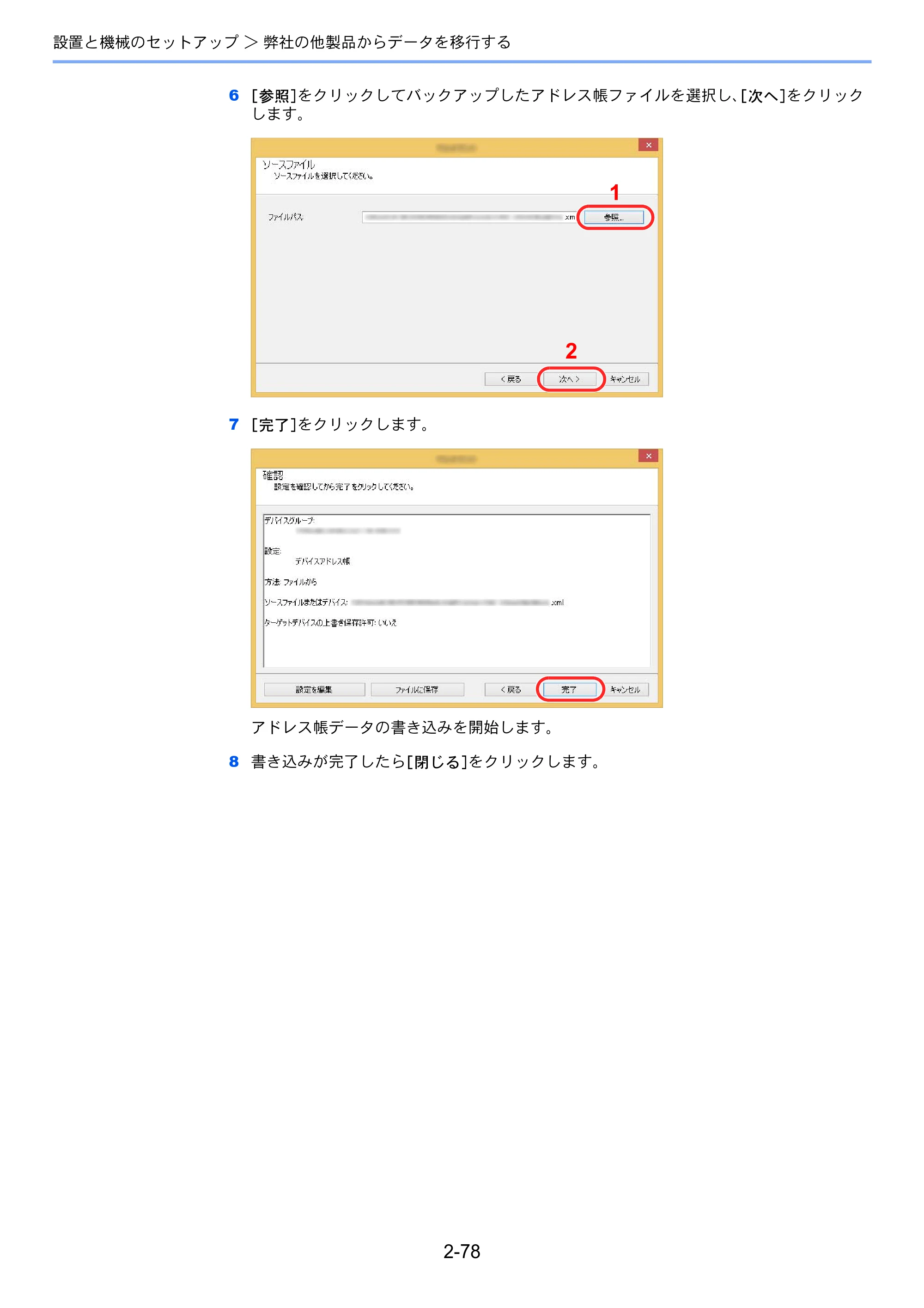Click the ソースファイルまたはデバイス line

(x=414, y=602)
